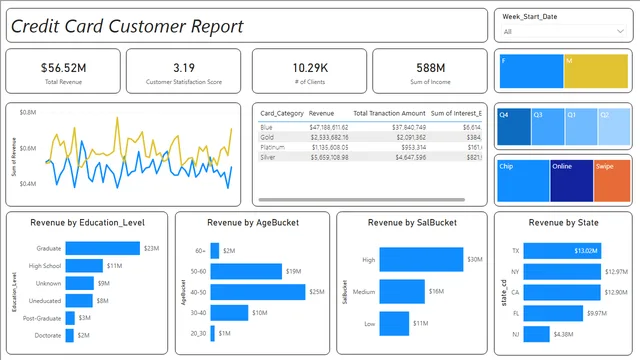640x360 pixels.
Task: Select the F gender tile
Action: coord(531,71)
